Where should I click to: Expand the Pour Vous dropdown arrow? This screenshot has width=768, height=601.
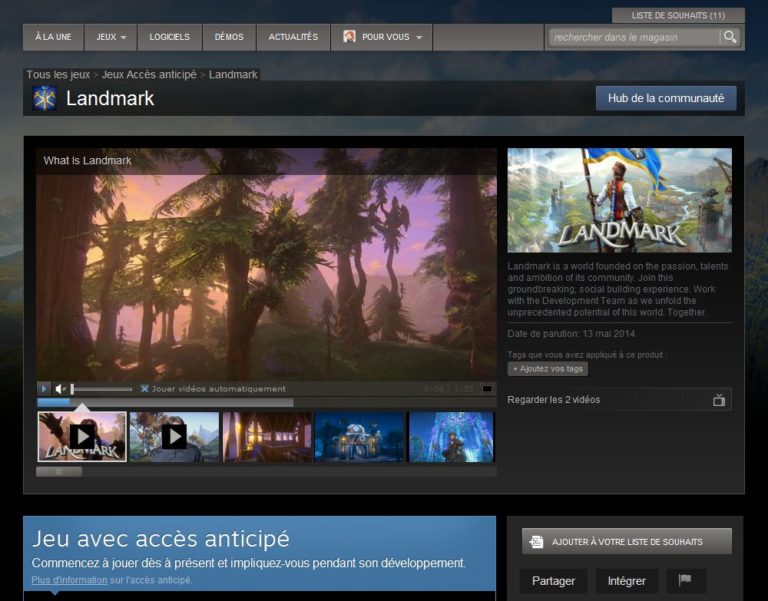419,37
